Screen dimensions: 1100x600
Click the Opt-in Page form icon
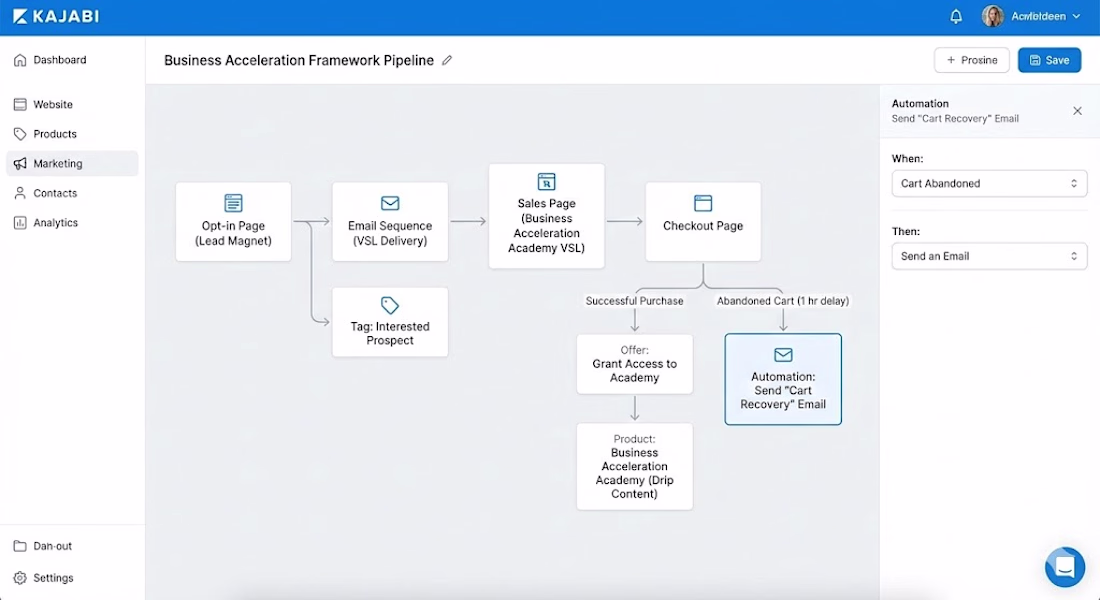[234, 203]
